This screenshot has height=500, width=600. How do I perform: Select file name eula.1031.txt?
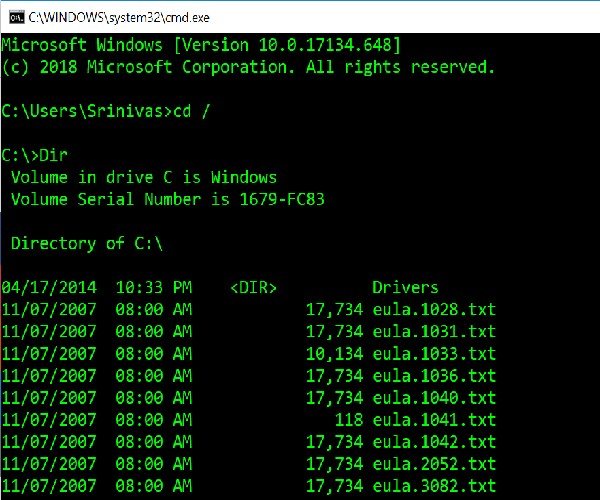point(434,331)
